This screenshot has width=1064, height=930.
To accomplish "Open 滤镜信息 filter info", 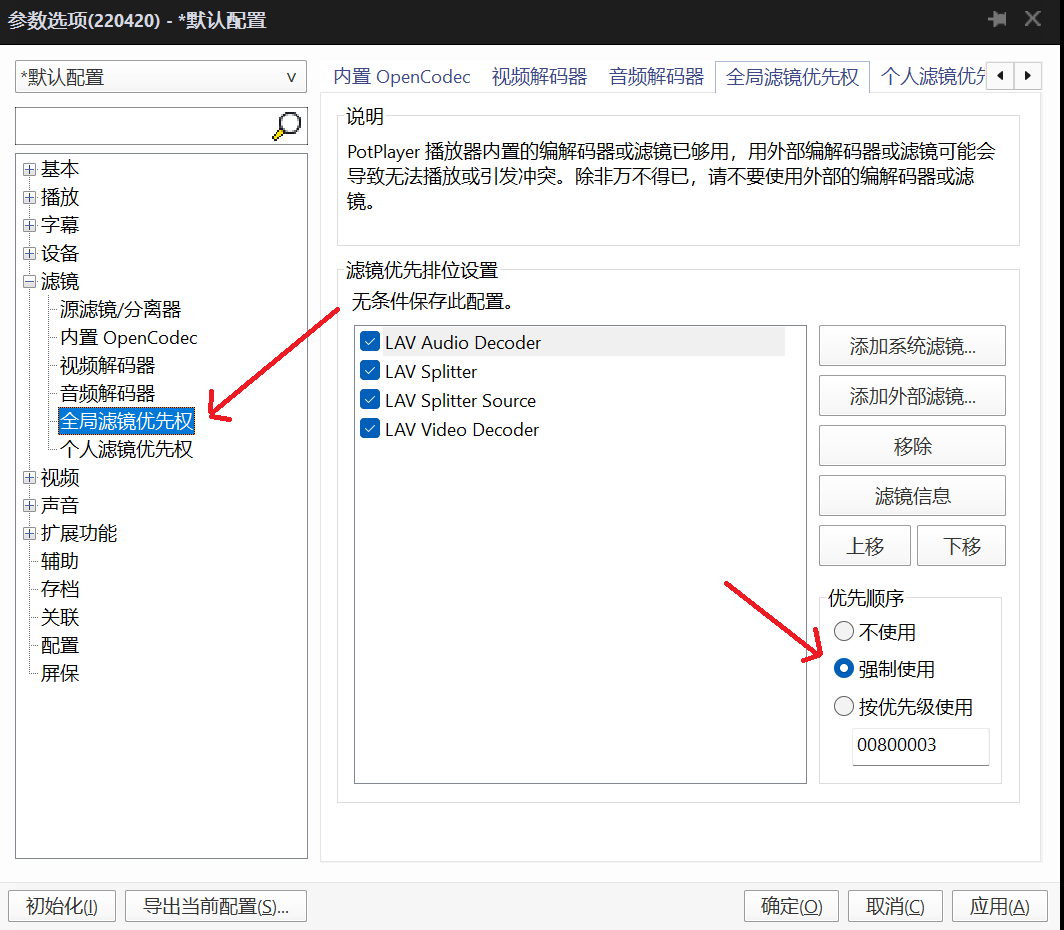I will (x=912, y=496).
